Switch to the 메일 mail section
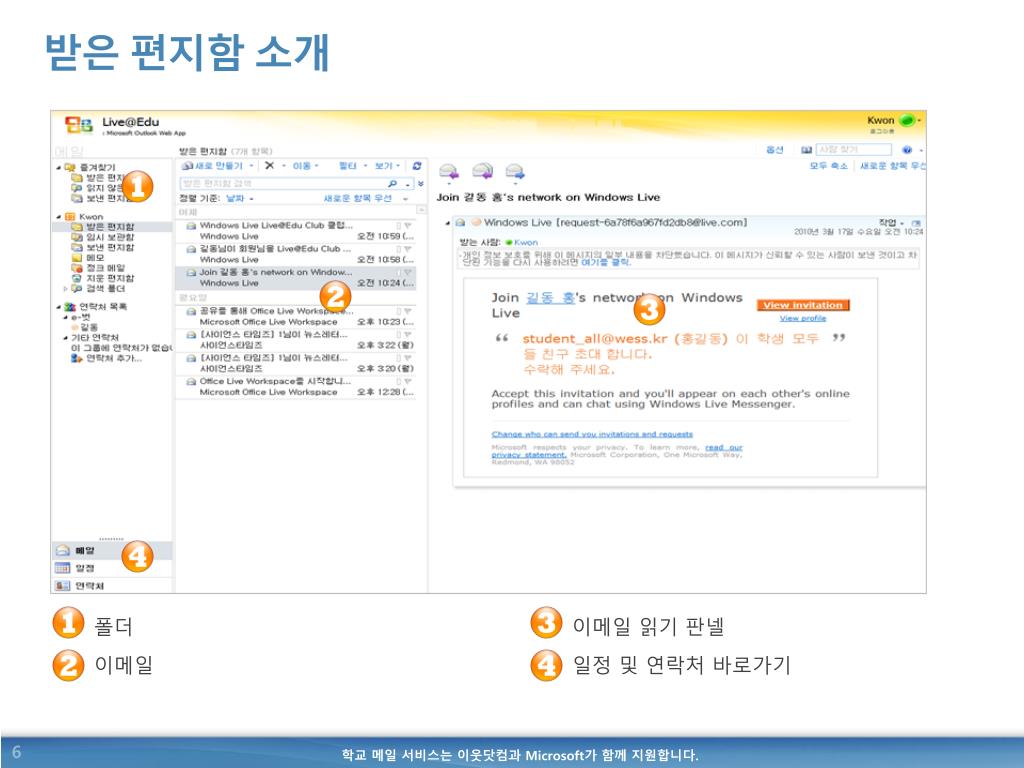Viewport: 1024px width, 768px height. tap(112, 551)
